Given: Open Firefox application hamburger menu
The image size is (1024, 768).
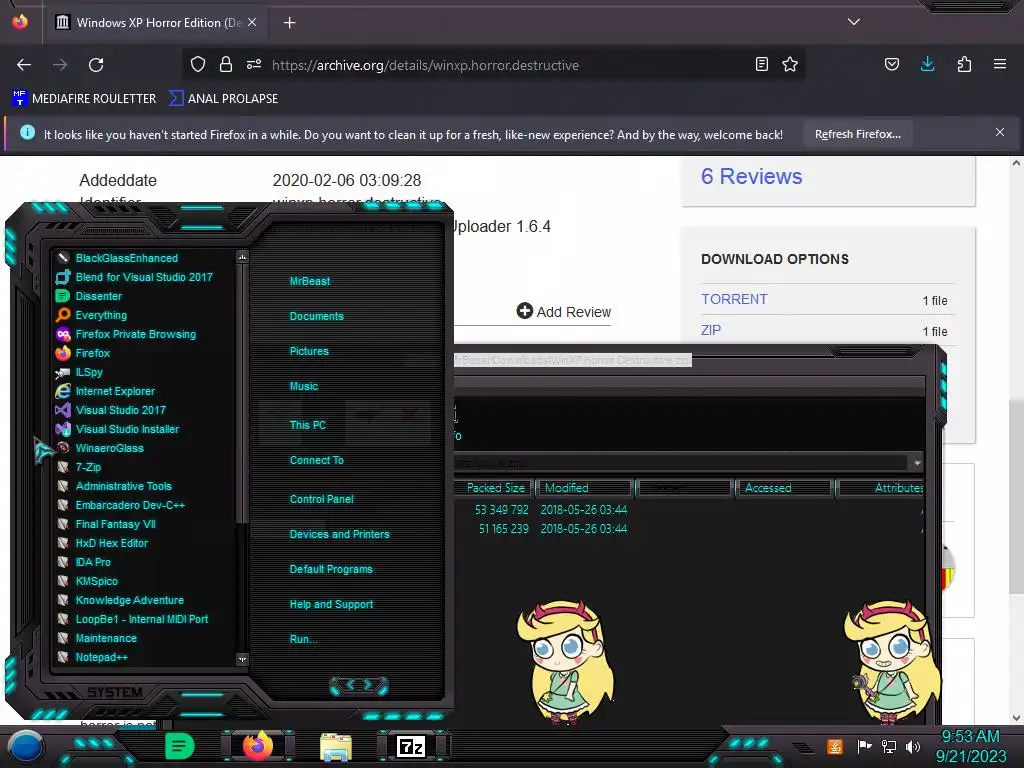Looking at the screenshot, I should (x=1000, y=64).
